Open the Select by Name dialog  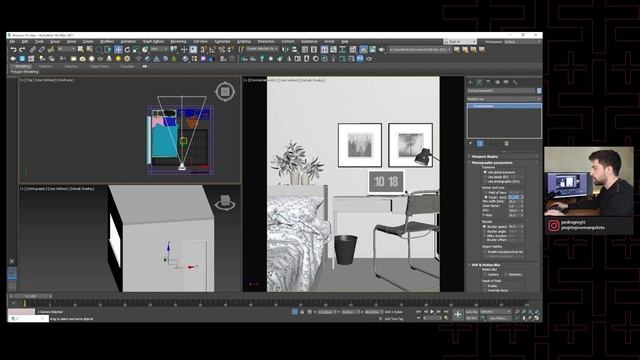tap(89, 49)
